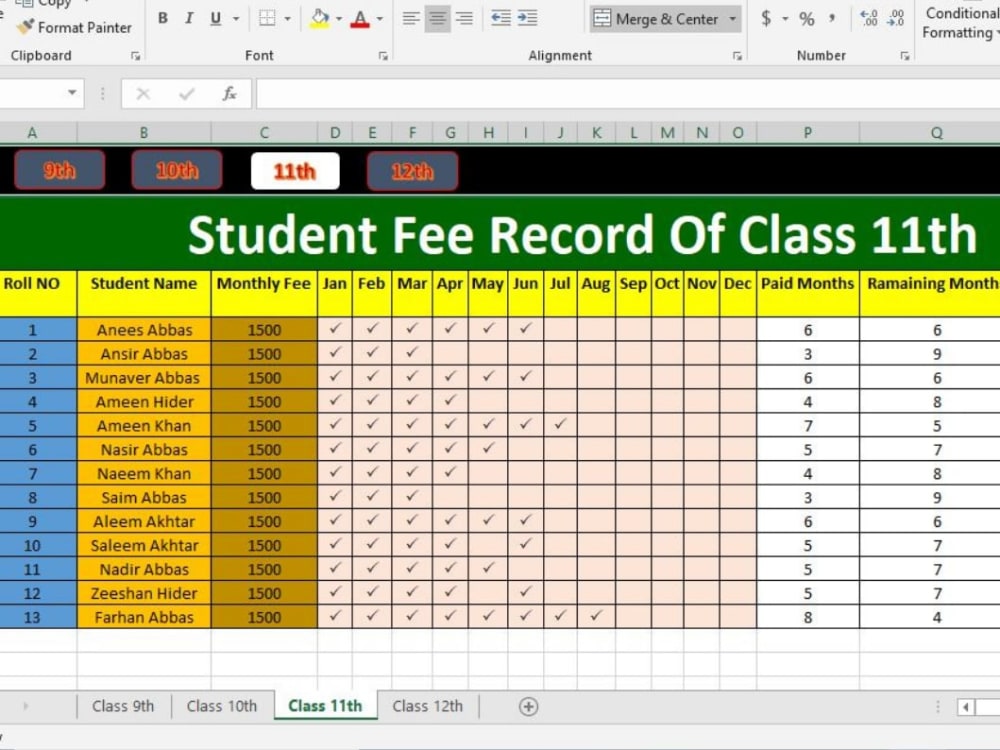Confirm formula entry checkmark icon
The height and width of the screenshot is (750, 1000).
187,94
